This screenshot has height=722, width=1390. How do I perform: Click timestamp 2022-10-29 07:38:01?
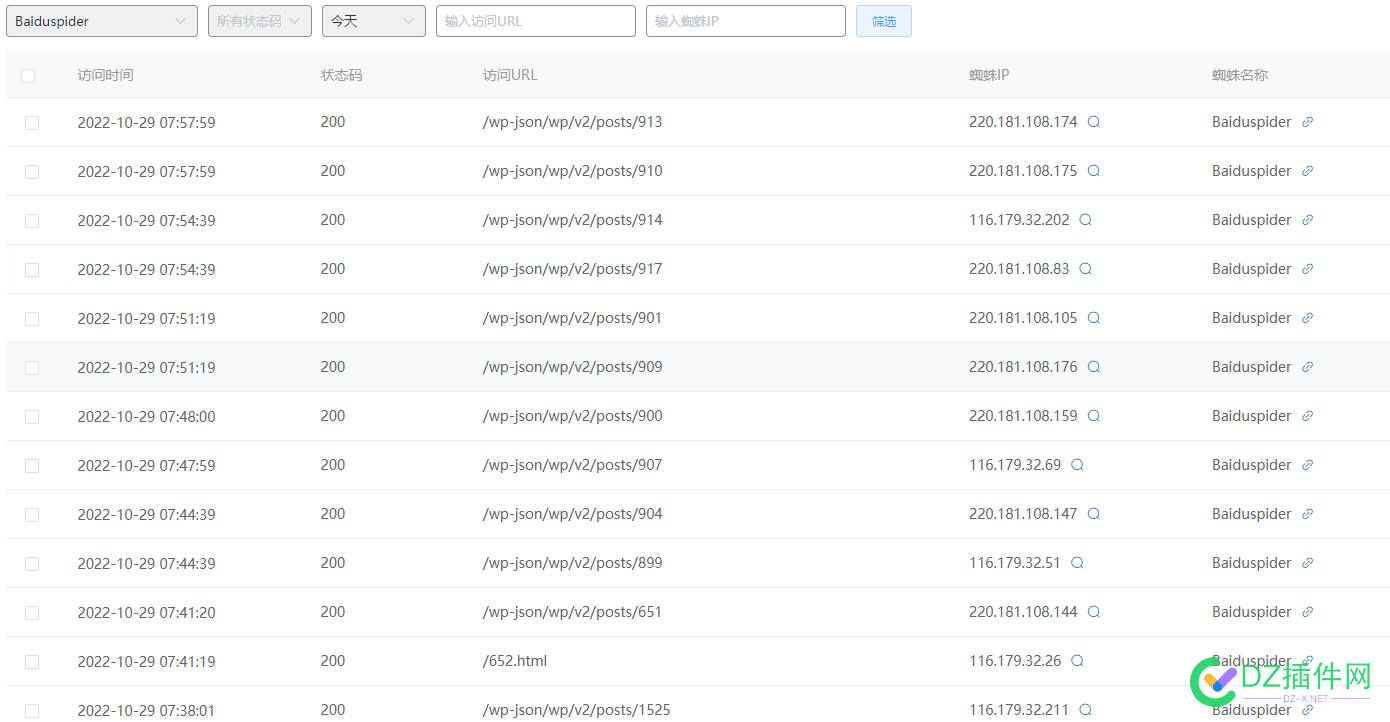pyautogui.click(x=146, y=710)
